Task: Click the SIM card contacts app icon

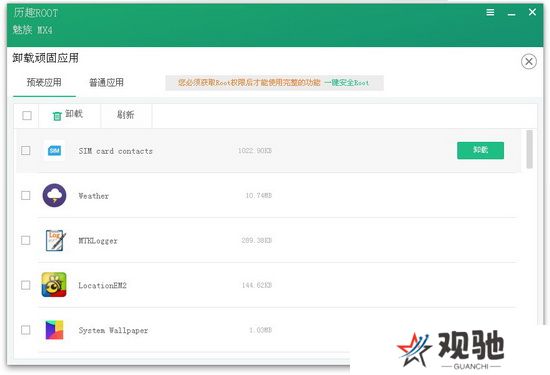Action: [x=54, y=150]
